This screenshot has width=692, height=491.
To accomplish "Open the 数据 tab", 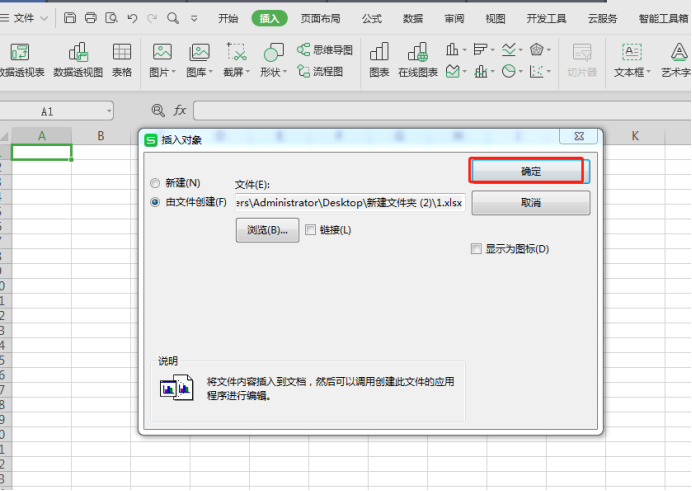I will click(413, 19).
